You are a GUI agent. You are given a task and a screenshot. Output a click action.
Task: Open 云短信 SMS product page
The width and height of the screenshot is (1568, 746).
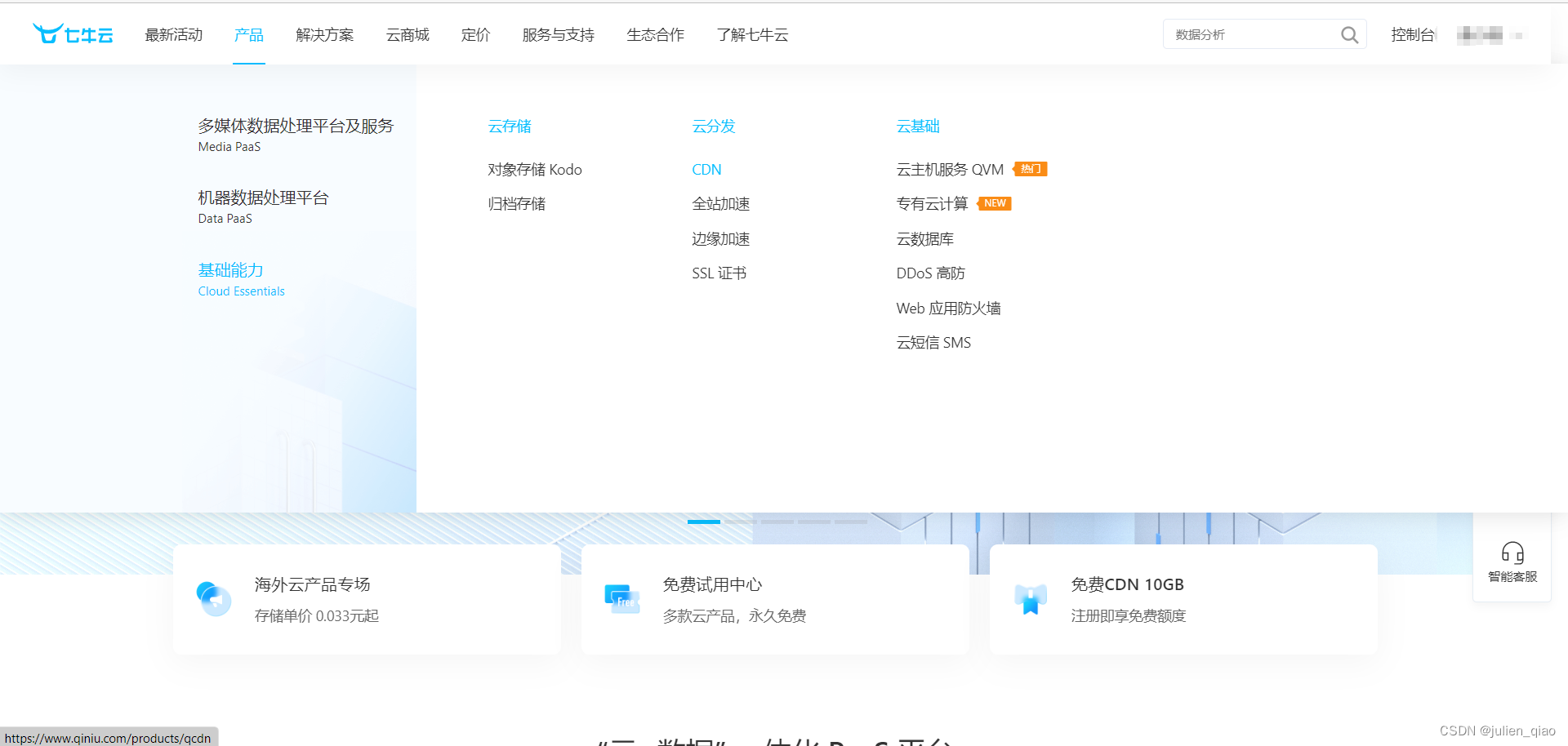click(x=933, y=342)
